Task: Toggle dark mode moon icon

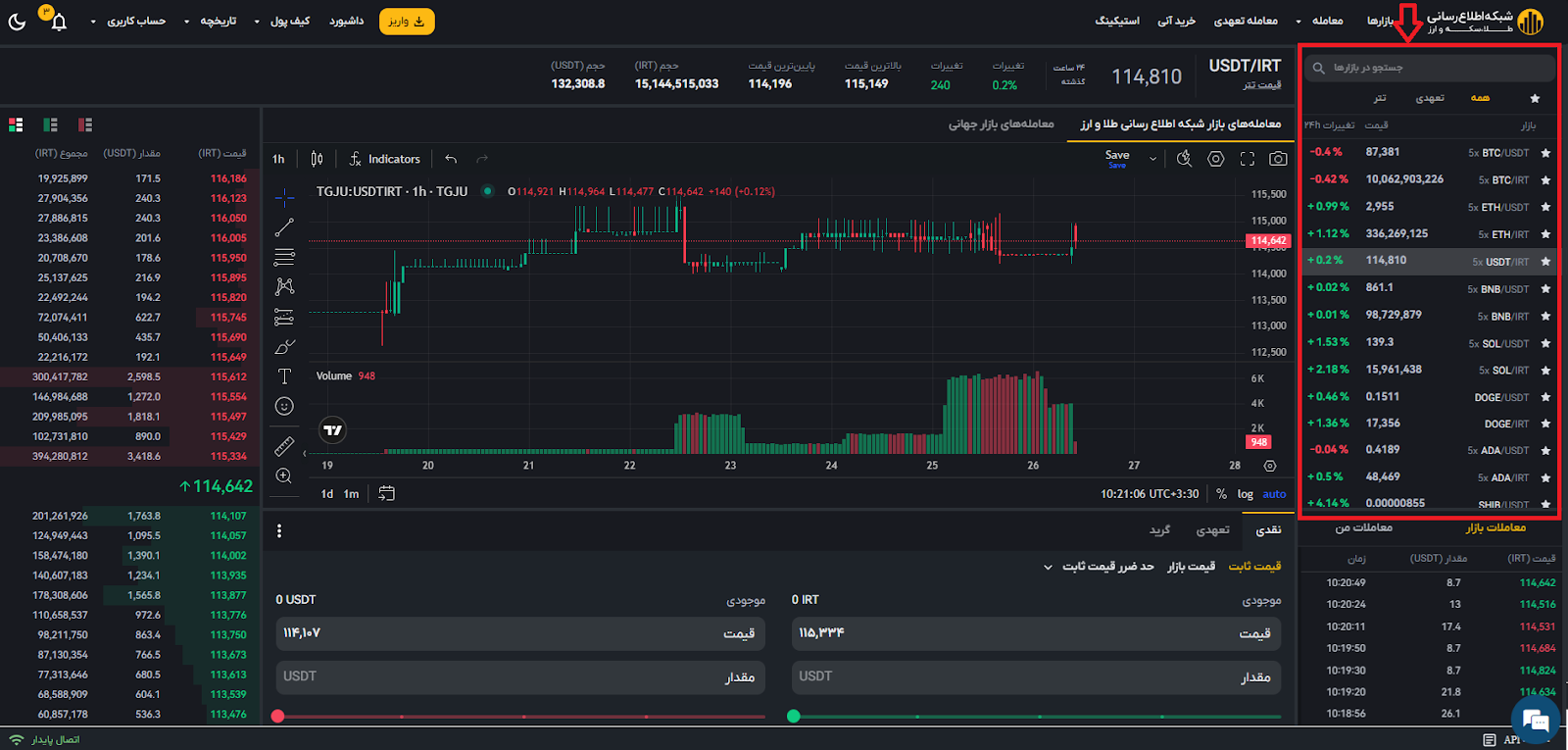Action: (x=18, y=21)
